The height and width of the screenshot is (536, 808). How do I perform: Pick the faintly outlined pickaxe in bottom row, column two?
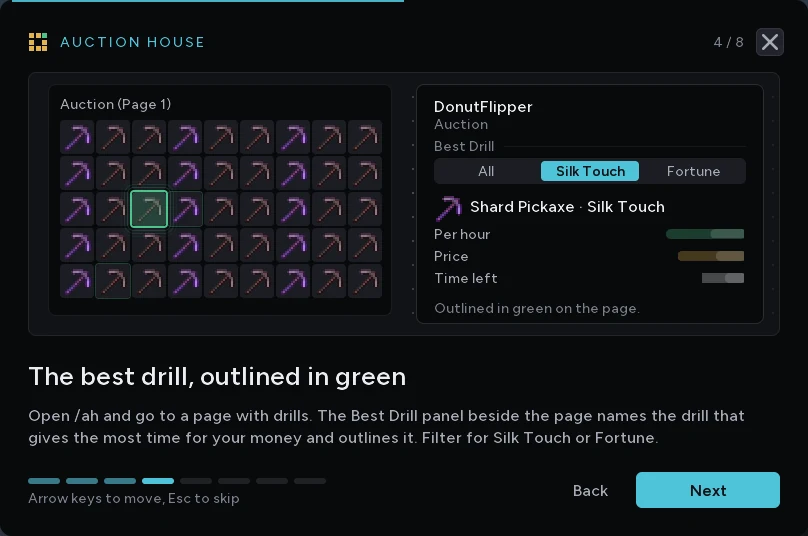(113, 281)
